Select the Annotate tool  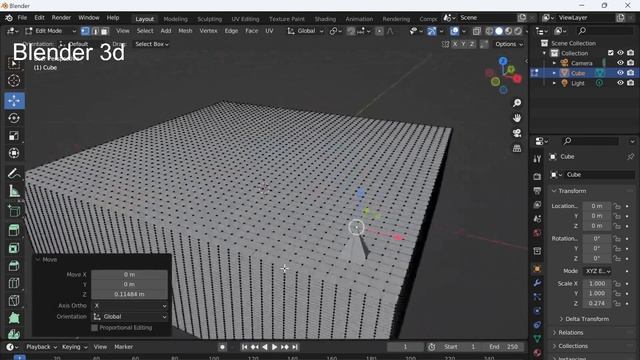point(14,173)
